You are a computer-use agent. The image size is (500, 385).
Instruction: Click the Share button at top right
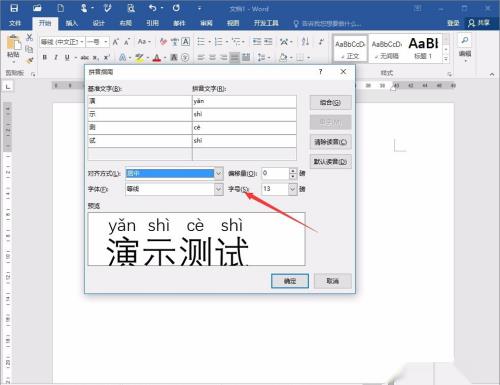coord(479,23)
